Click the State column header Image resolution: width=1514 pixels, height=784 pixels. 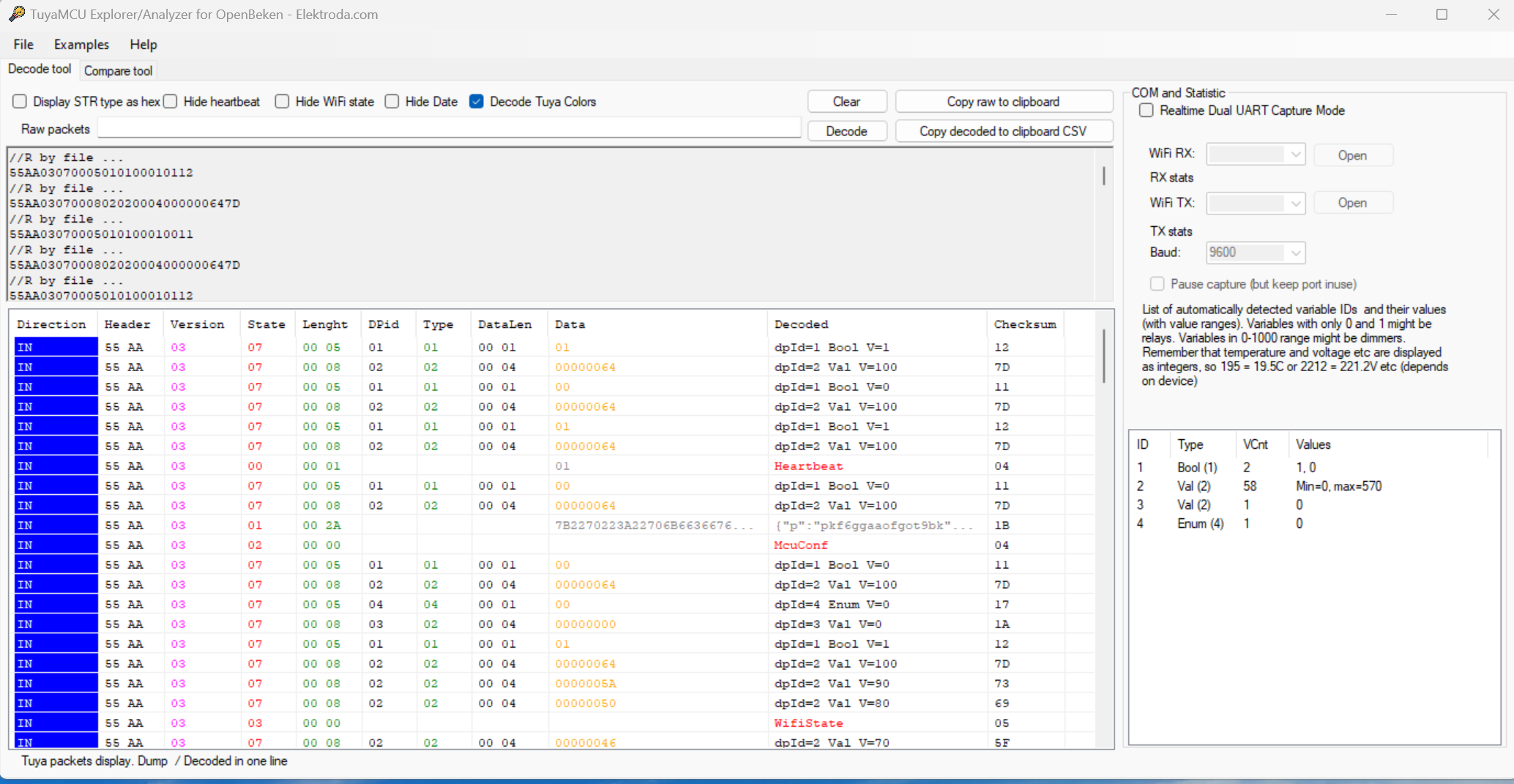pos(266,324)
